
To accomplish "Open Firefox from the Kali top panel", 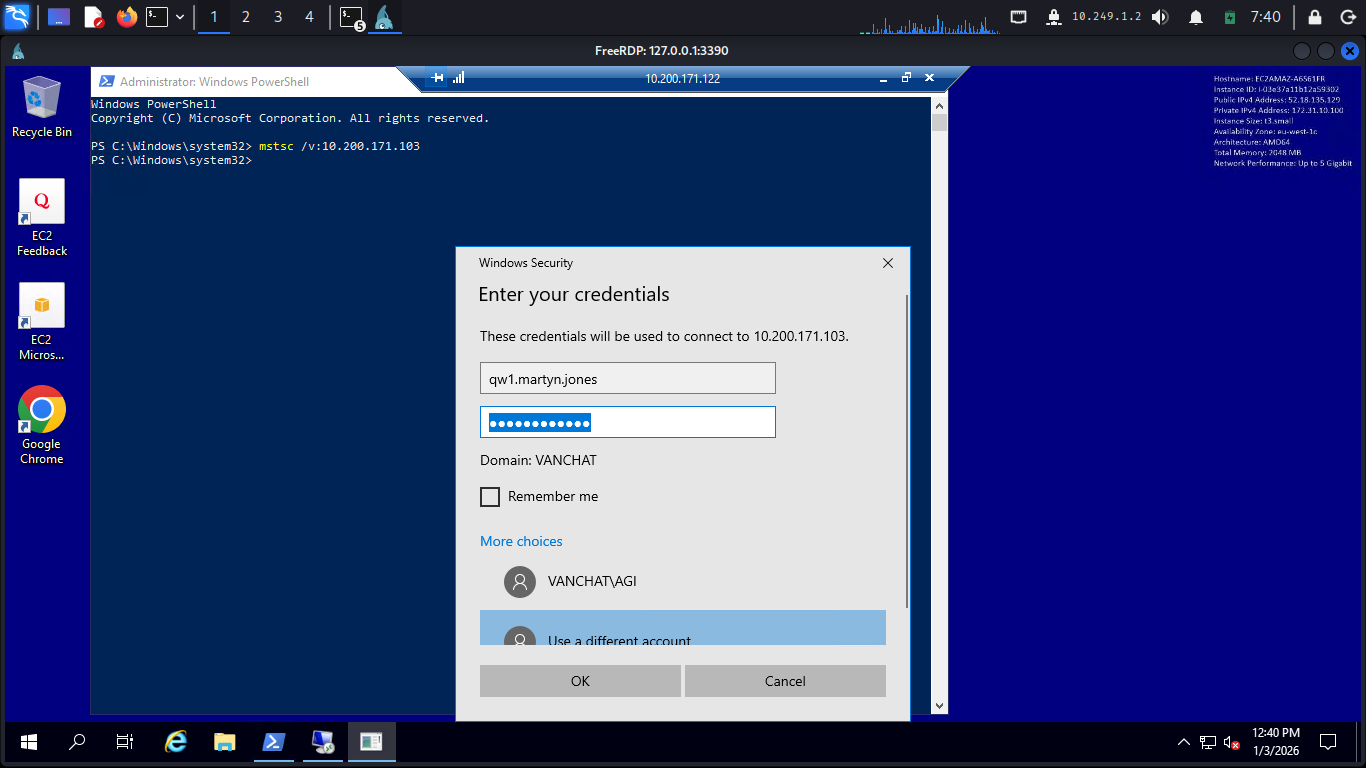I will tap(126, 17).
